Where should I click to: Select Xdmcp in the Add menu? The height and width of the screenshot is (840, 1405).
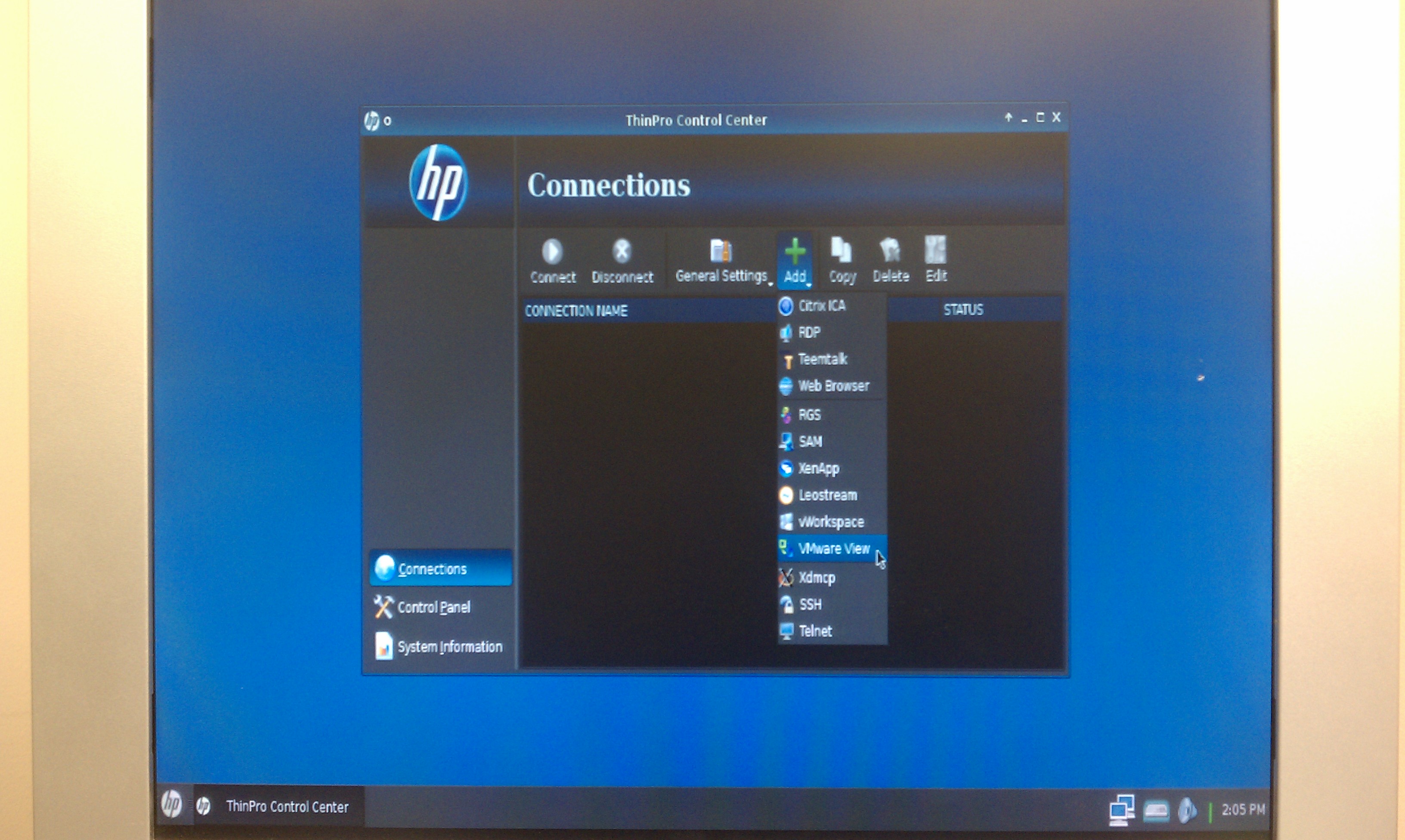(832, 577)
